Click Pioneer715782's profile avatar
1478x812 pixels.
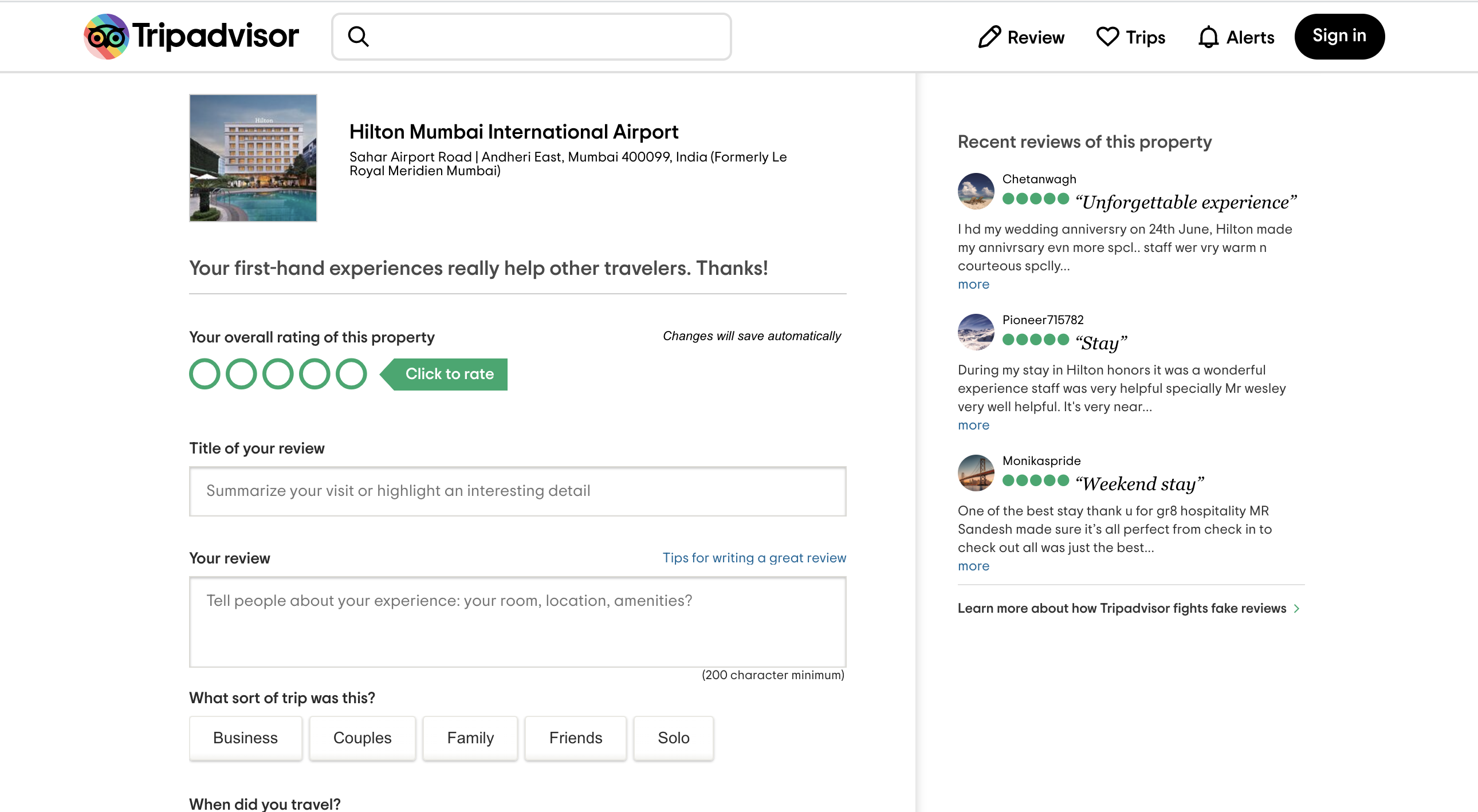click(976, 333)
